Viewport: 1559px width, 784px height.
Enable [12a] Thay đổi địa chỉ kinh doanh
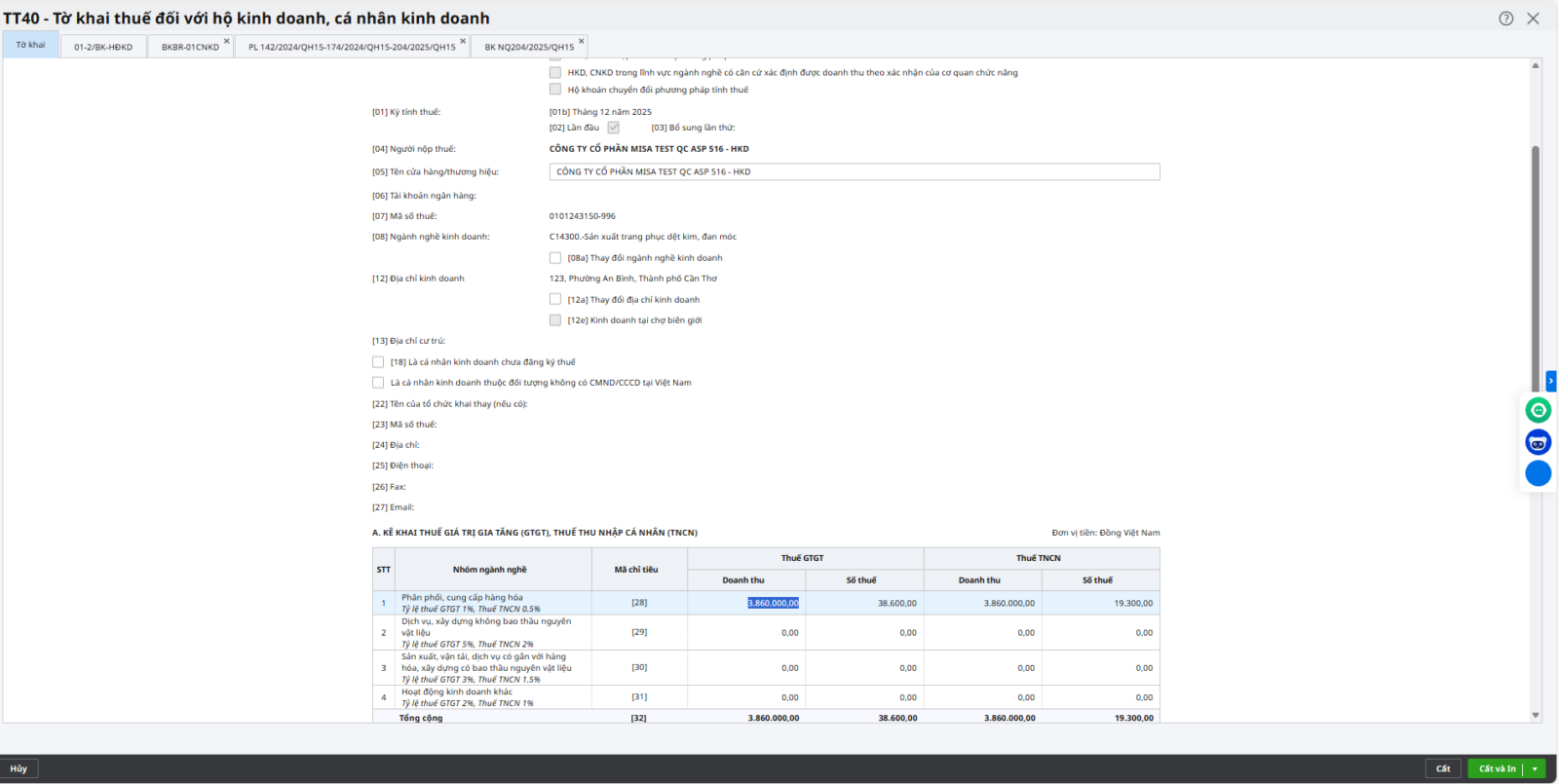coord(555,300)
